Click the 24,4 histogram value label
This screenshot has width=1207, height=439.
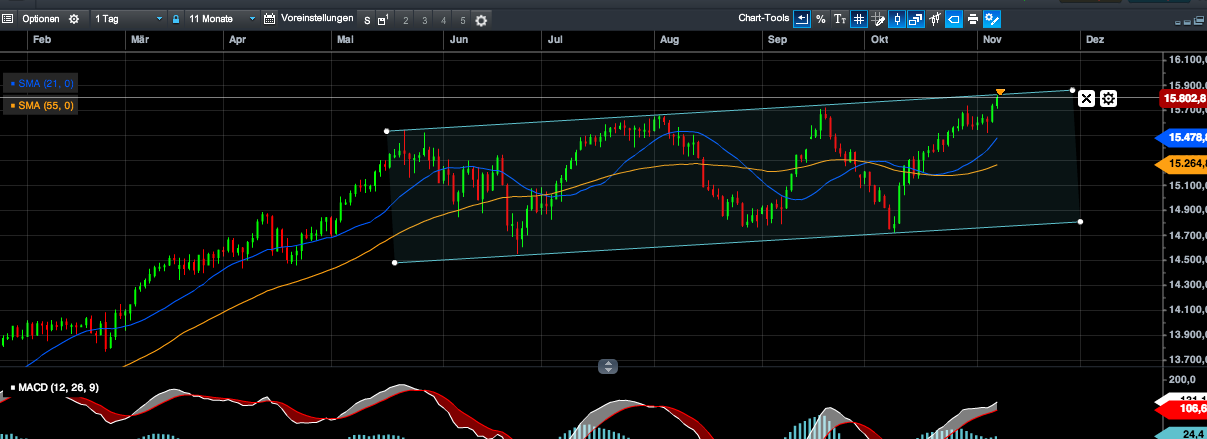point(1182,433)
